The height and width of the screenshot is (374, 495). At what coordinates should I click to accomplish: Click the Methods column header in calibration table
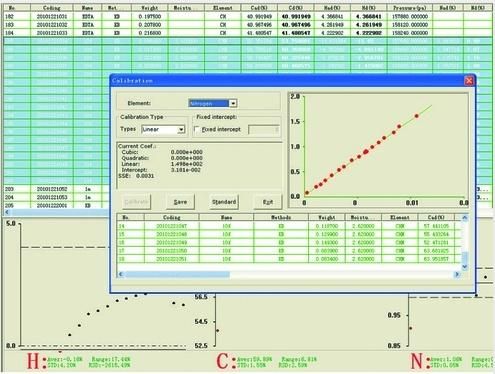[x=281, y=217]
